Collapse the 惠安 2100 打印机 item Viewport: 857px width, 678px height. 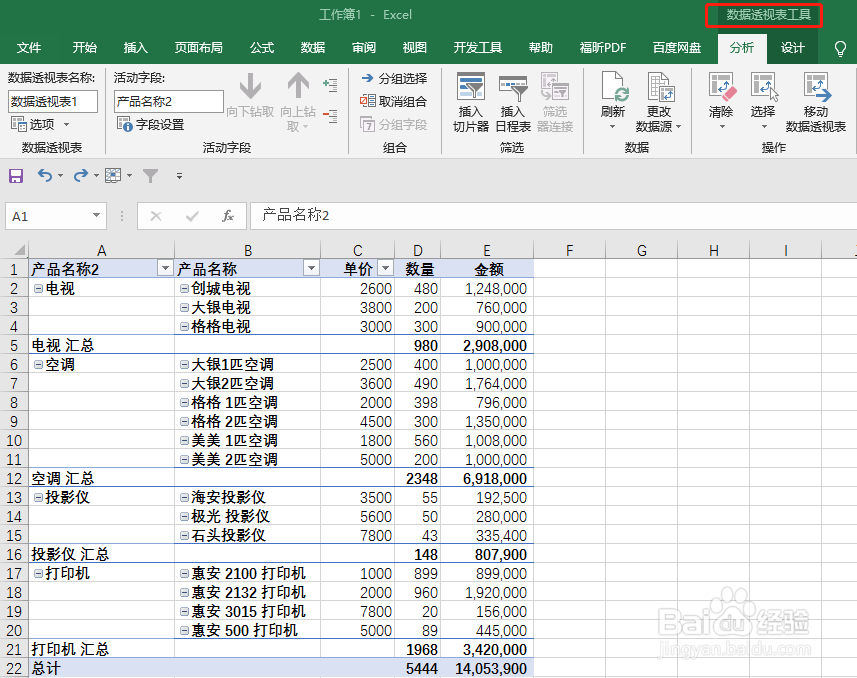(185, 573)
